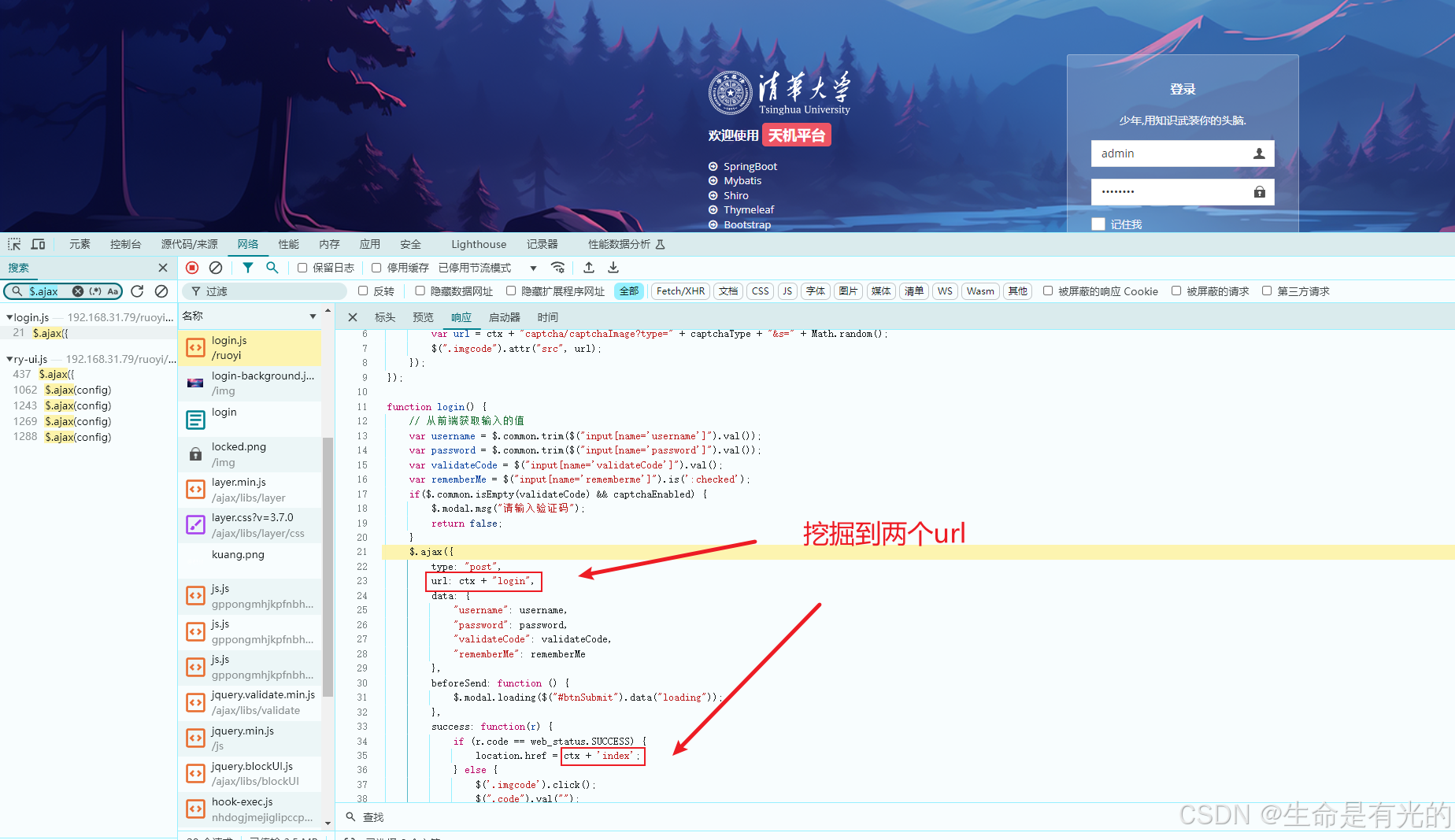The image size is (1455, 840).
Task: Click the import HAR upload icon
Action: pos(589,268)
